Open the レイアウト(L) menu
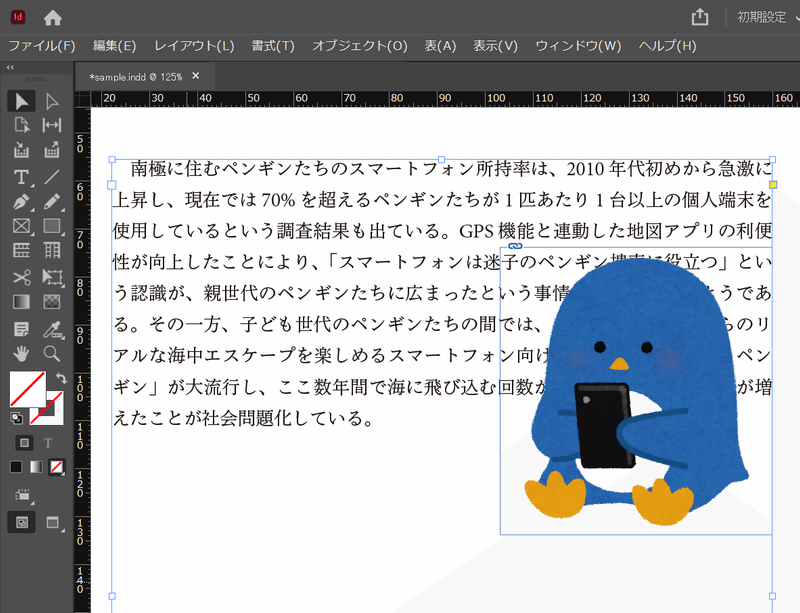Image resolution: width=800 pixels, height=613 pixels. [x=194, y=46]
